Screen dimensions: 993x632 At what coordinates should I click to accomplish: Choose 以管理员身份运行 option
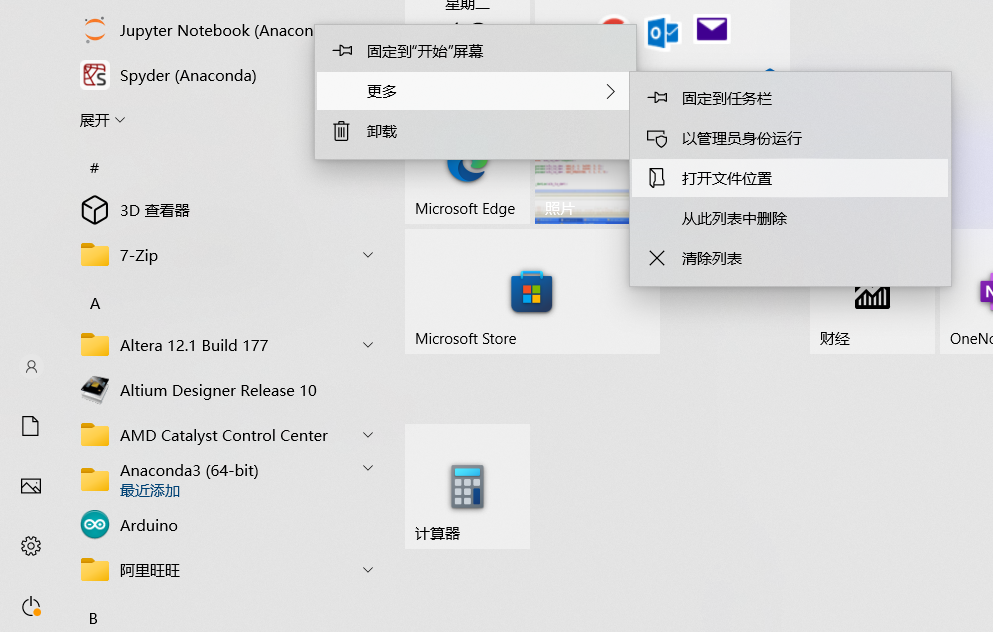coord(790,138)
